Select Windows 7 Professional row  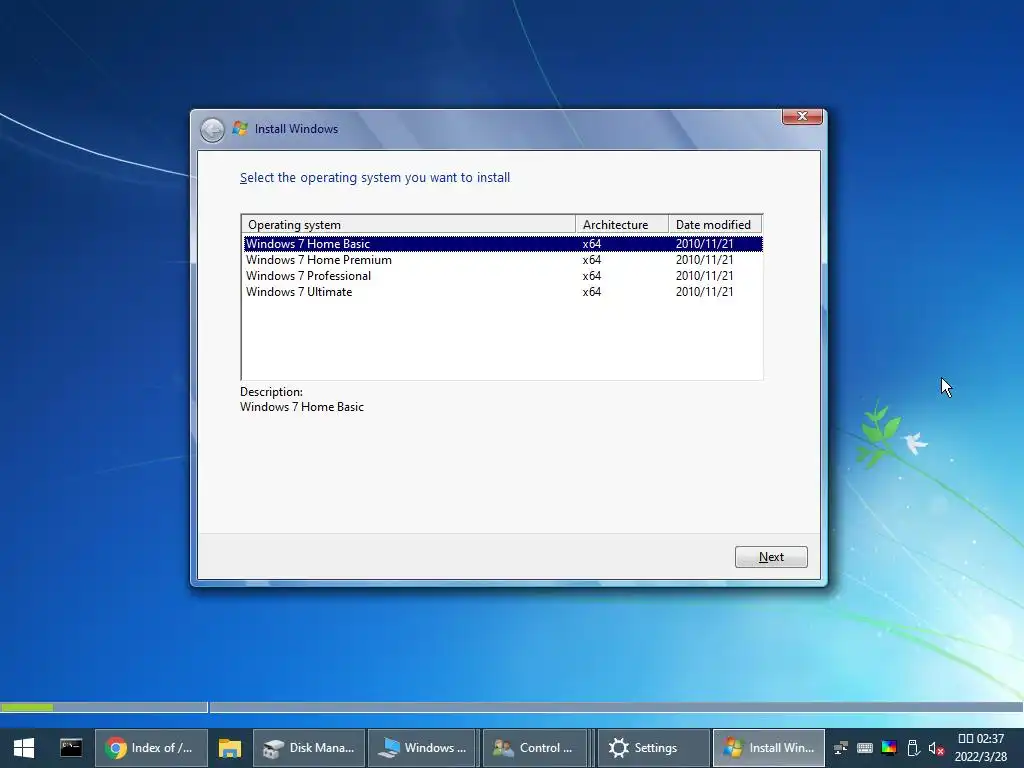(x=503, y=276)
